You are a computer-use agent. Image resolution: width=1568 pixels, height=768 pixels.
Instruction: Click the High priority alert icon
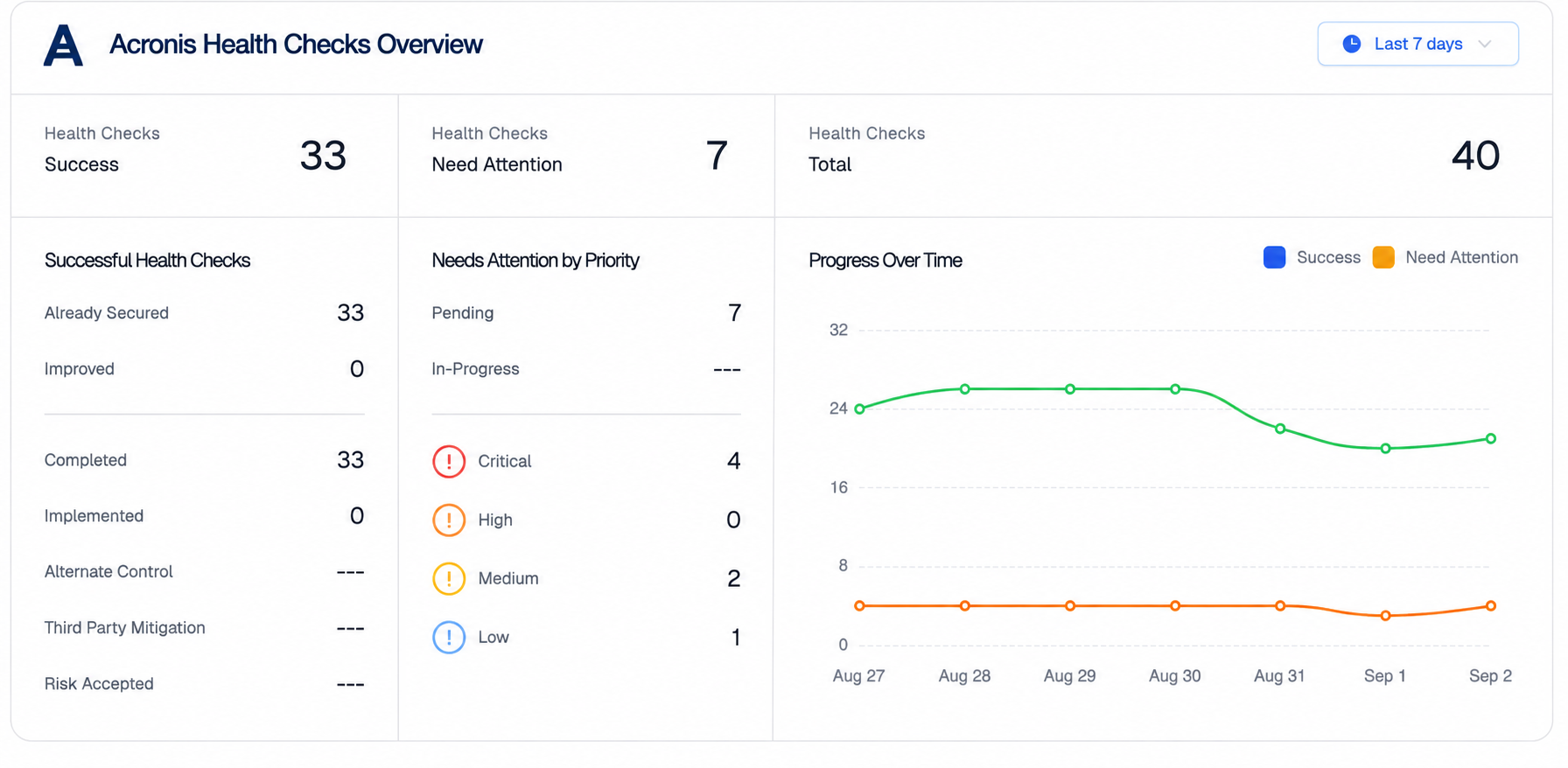click(x=449, y=520)
